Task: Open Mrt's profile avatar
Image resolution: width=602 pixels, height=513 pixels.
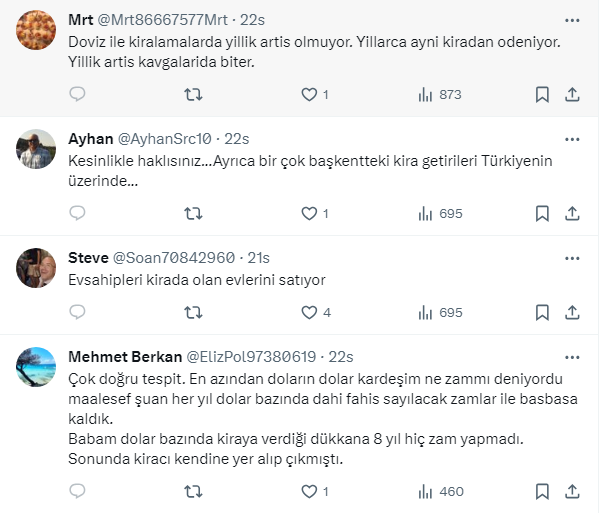Action: coord(37,29)
